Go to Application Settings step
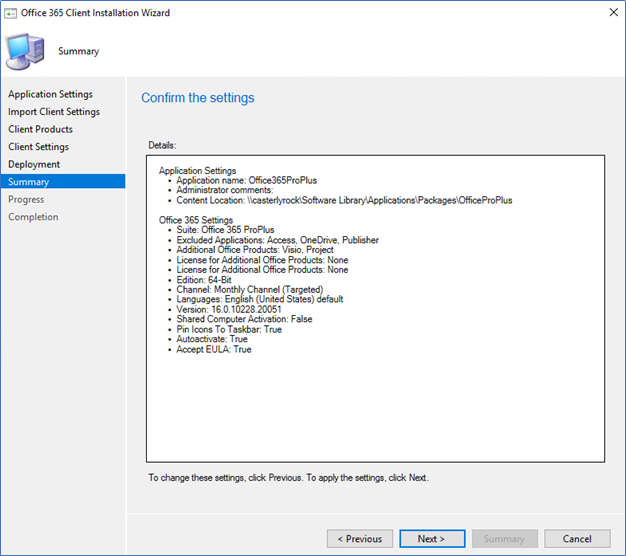Viewport: 626px width, 556px height. pos(50,94)
